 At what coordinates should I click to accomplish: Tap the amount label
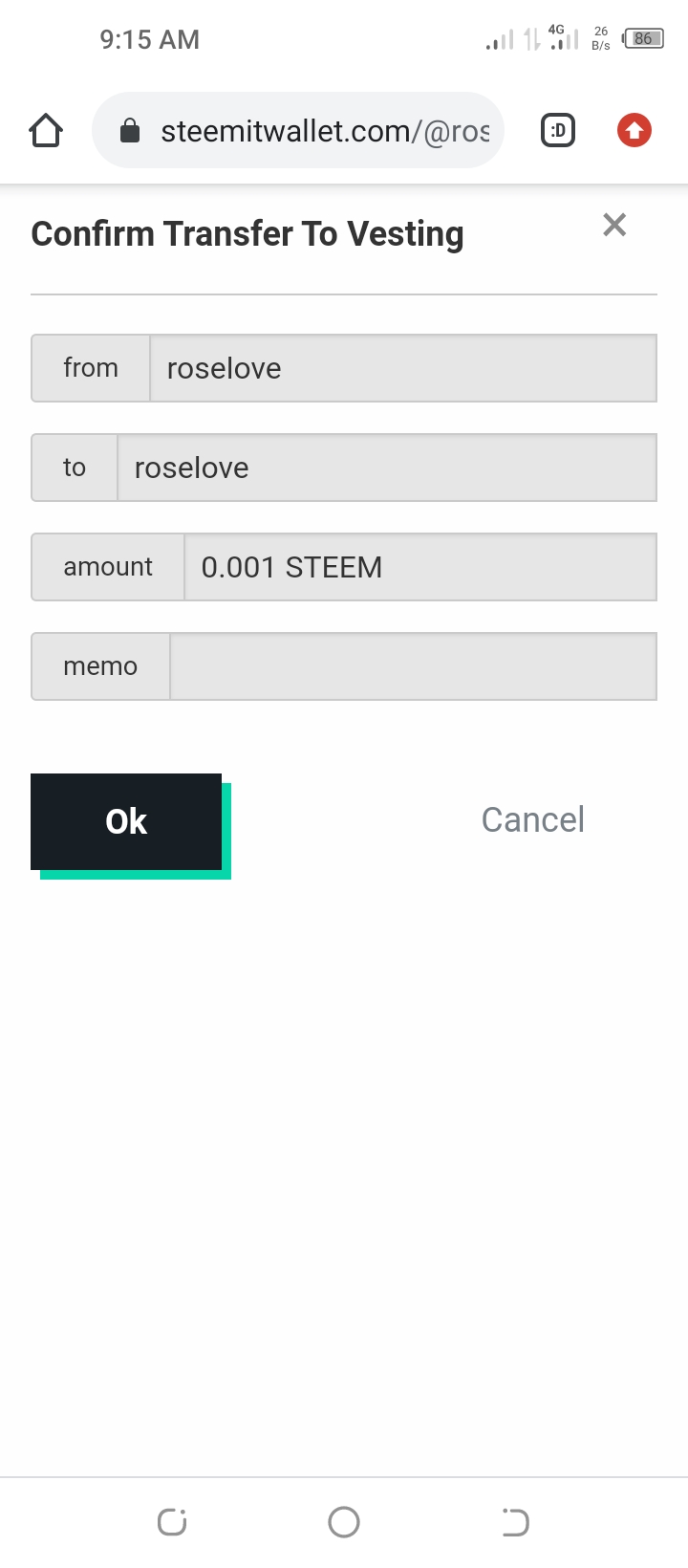point(108,567)
